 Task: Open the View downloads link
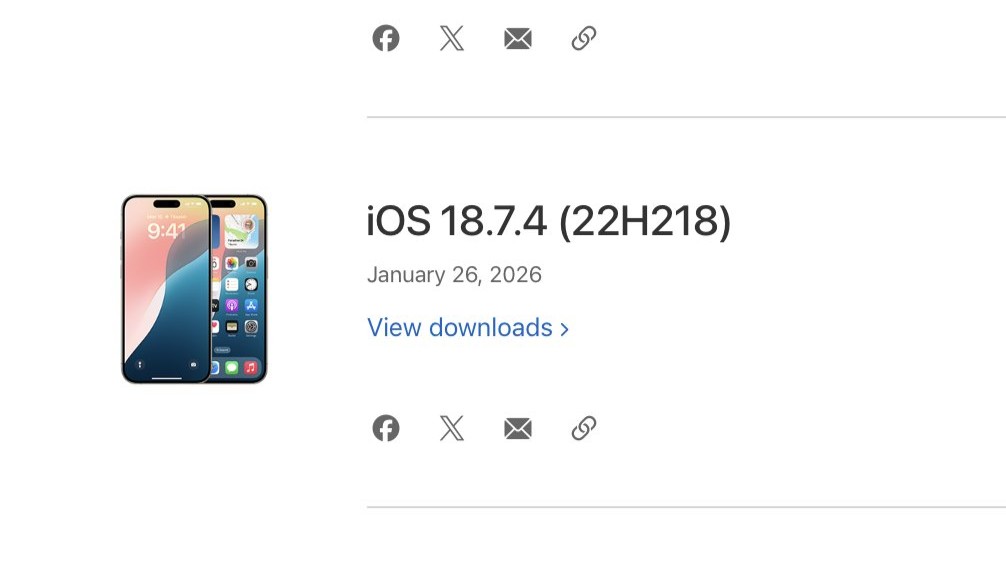pyautogui.click(x=460, y=327)
